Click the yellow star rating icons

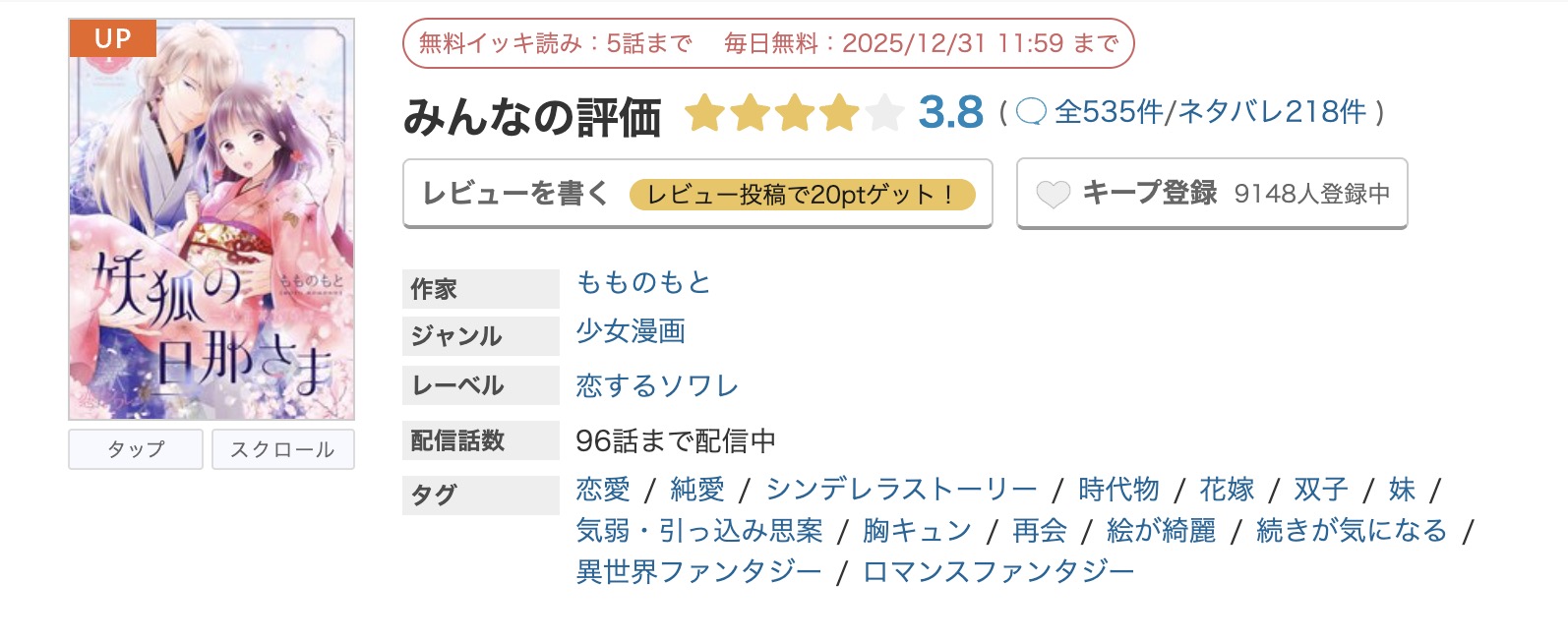pyautogui.click(x=793, y=113)
